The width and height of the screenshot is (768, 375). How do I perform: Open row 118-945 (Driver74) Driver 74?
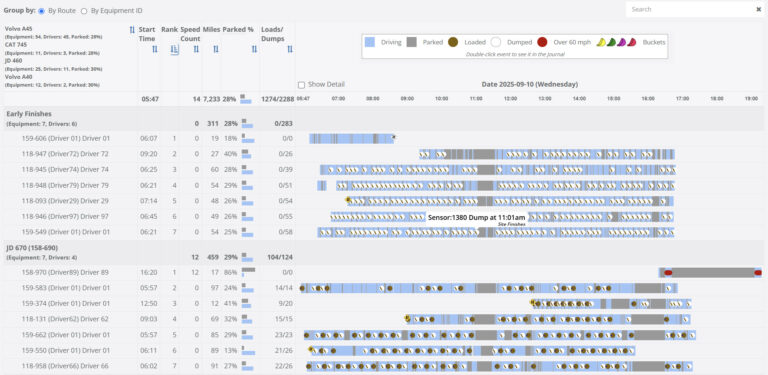click(65, 169)
